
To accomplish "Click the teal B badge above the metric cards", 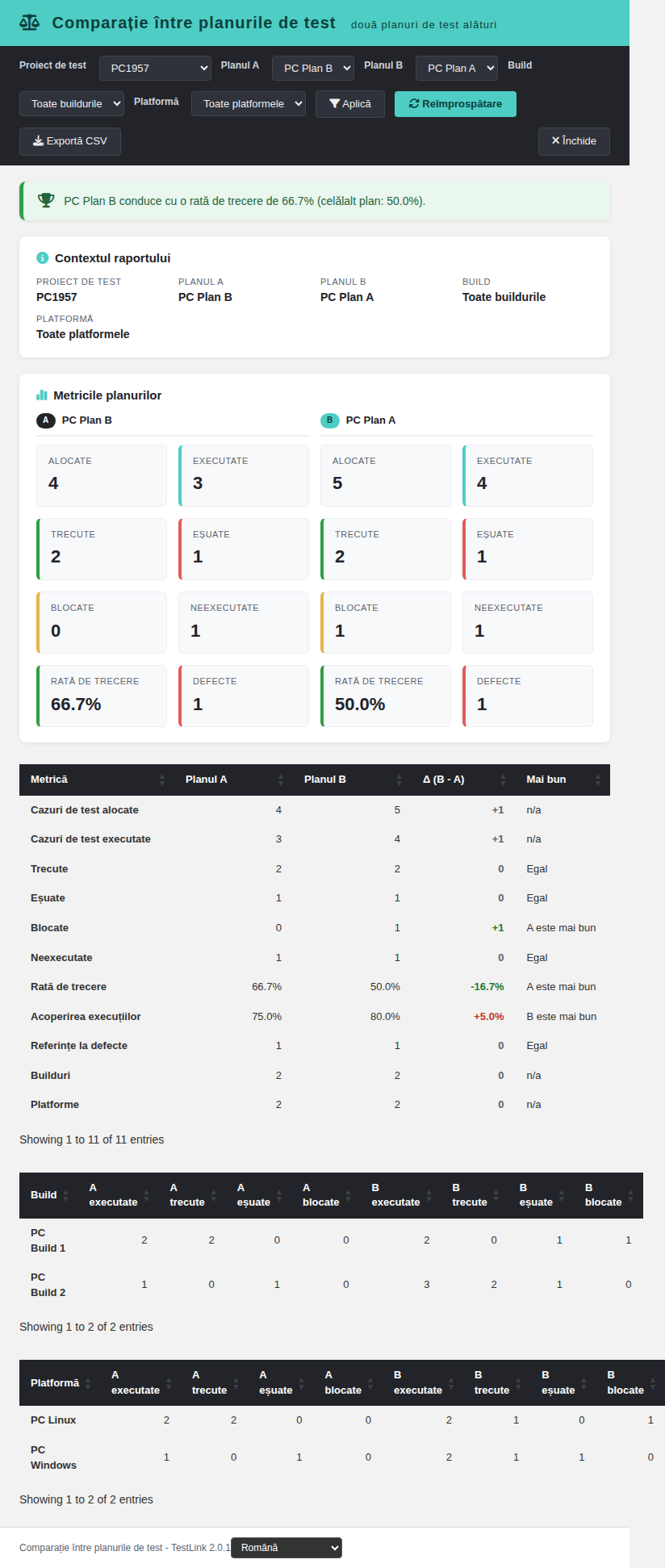I will pos(330,420).
